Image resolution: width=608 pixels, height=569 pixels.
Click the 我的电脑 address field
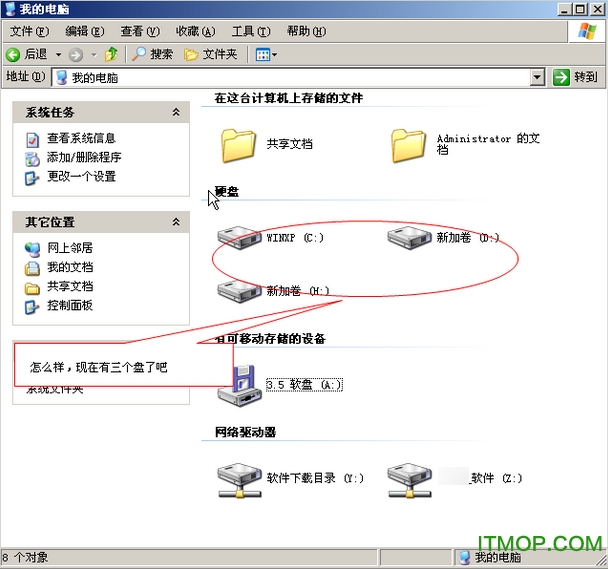(x=292, y=78)
